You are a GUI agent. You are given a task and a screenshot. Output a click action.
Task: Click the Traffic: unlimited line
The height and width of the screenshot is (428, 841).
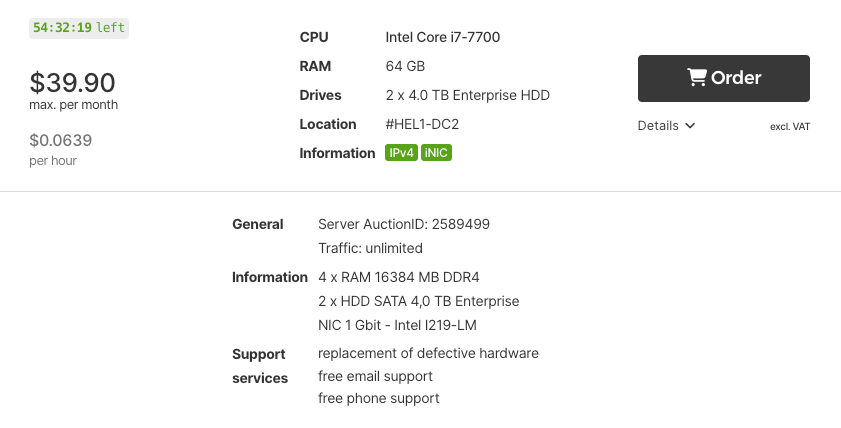click(370, 248)
